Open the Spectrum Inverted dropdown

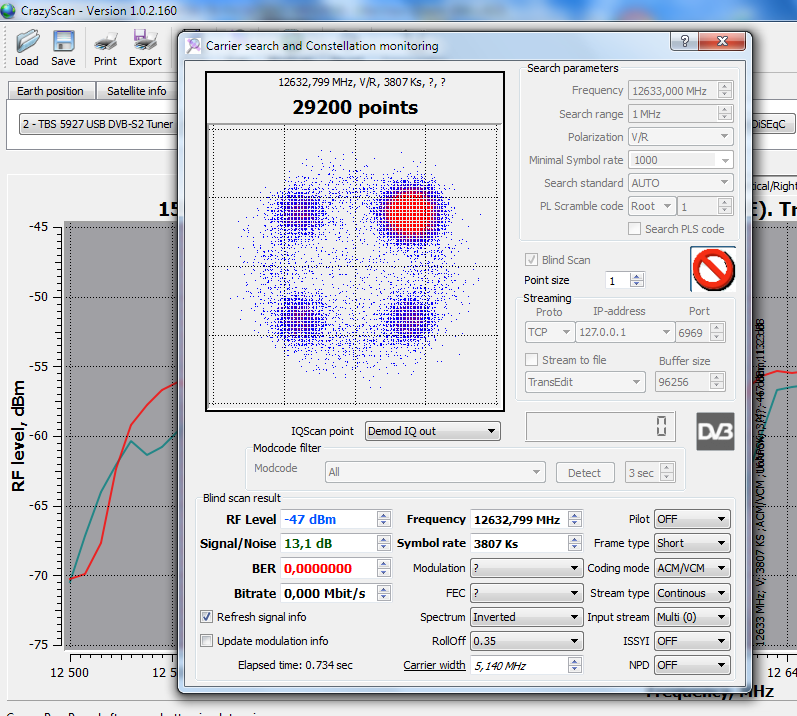pyautogui.click(x=526, y=617)
